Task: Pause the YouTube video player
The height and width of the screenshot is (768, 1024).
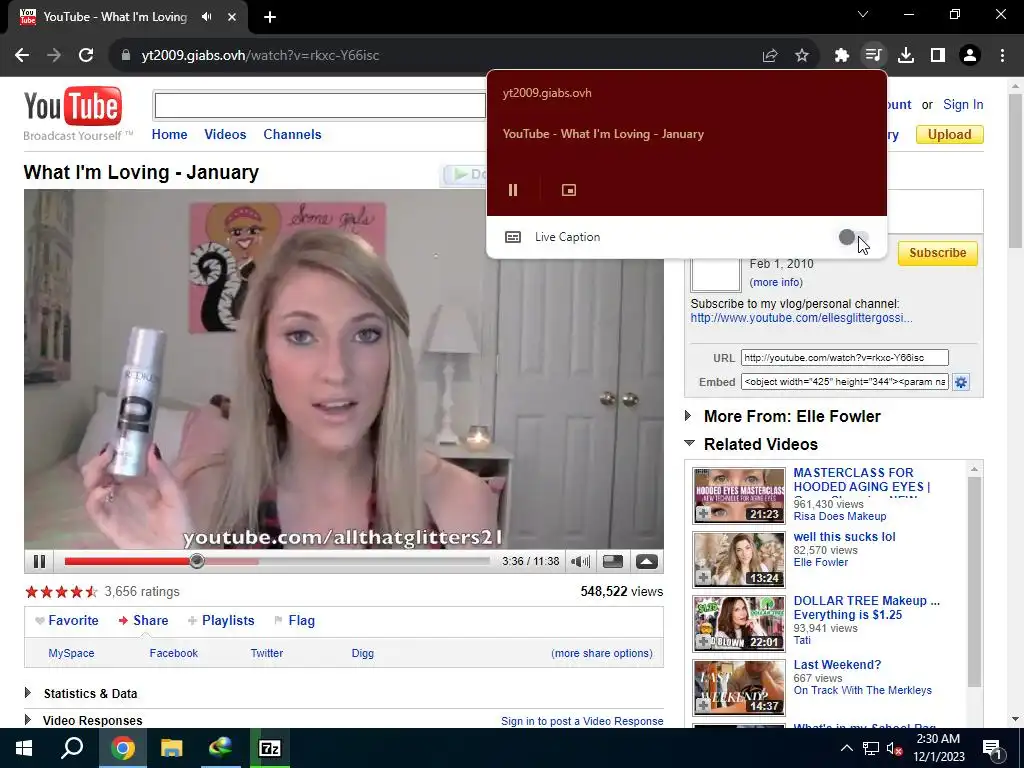Action: coord(39,562)
